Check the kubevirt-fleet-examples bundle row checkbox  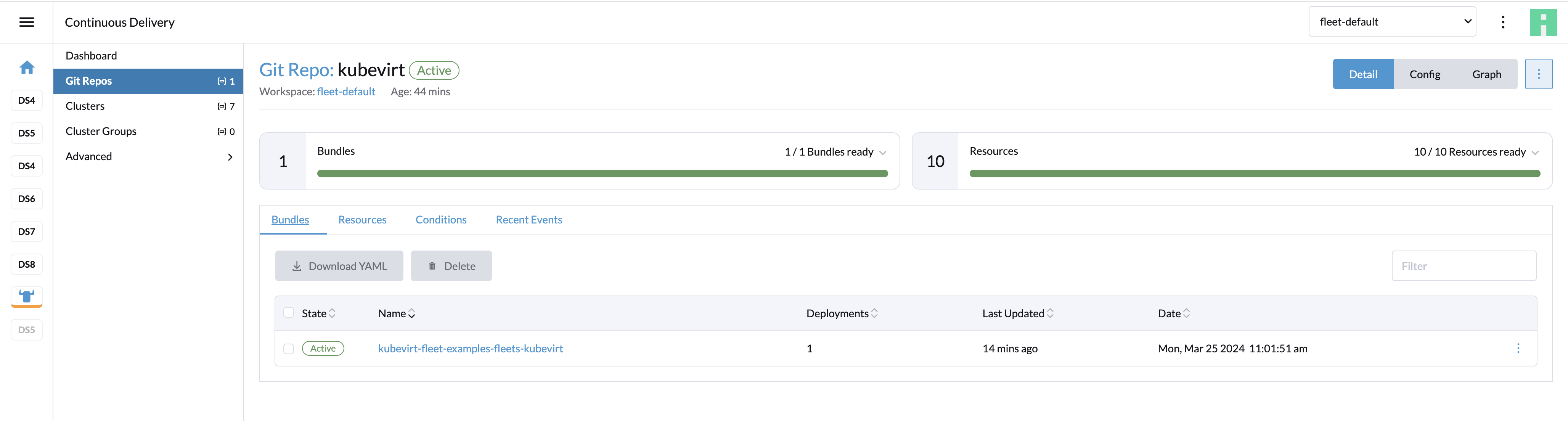pos(289,349)
